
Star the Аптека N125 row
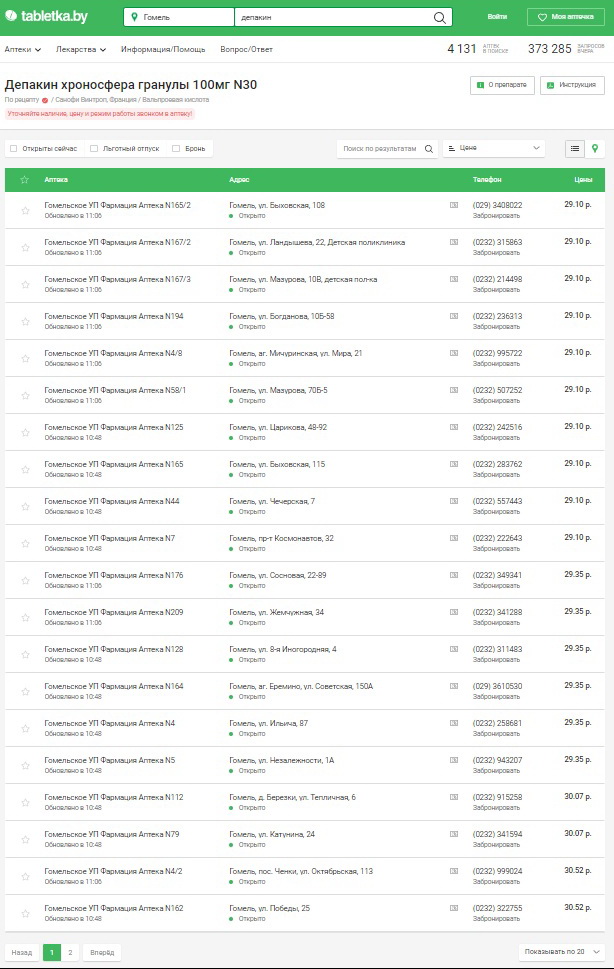tap(25, 433)
